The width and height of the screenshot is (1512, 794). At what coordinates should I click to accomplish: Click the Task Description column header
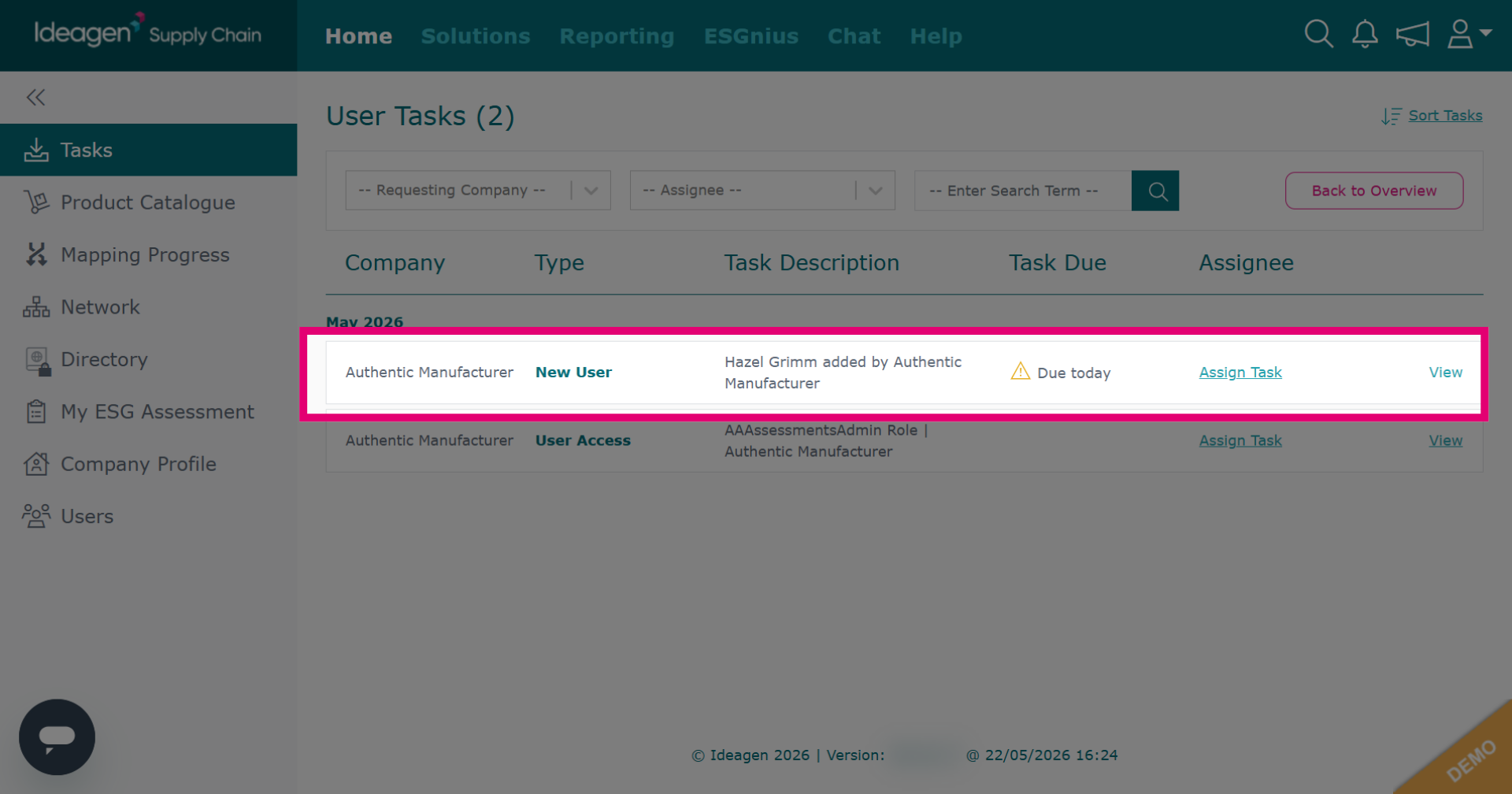(812, 263)
